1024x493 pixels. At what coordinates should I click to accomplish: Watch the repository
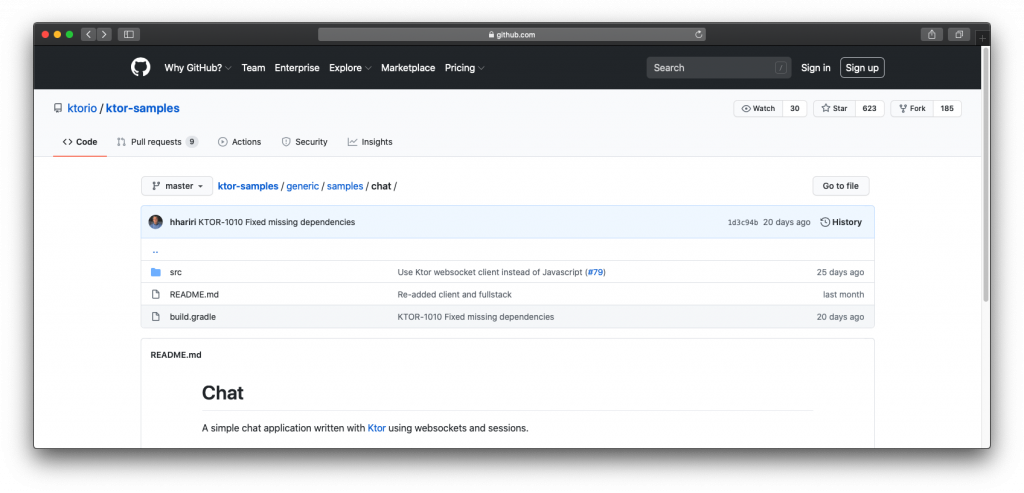tap(758, 108)
